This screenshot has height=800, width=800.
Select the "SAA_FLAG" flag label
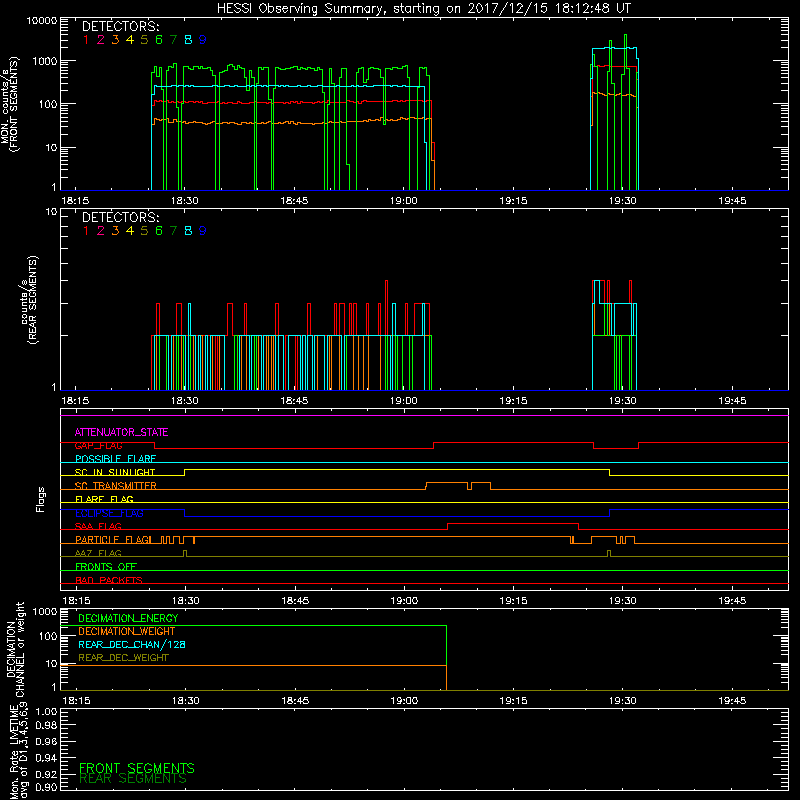click(98, 526)
